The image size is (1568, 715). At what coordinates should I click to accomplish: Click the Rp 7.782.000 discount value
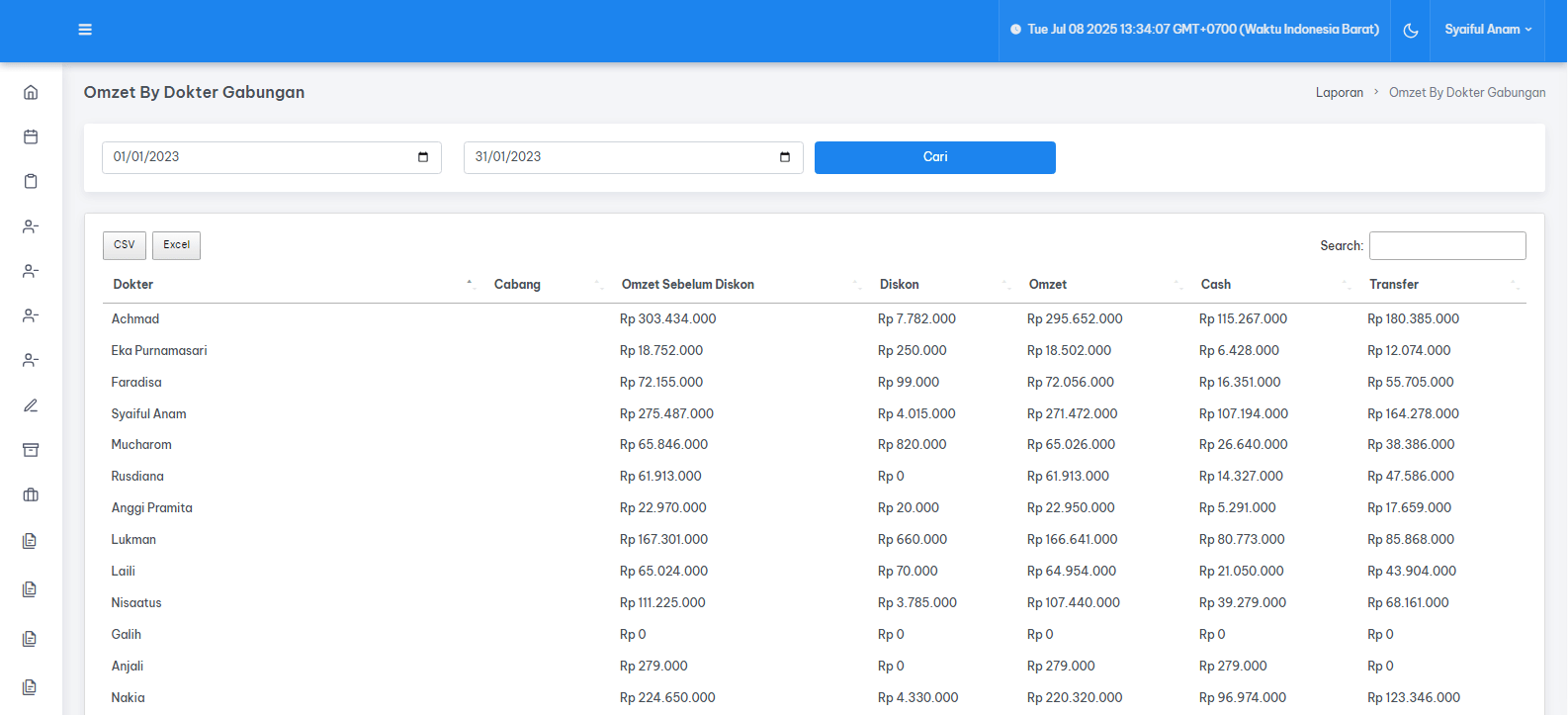point(917,319)
